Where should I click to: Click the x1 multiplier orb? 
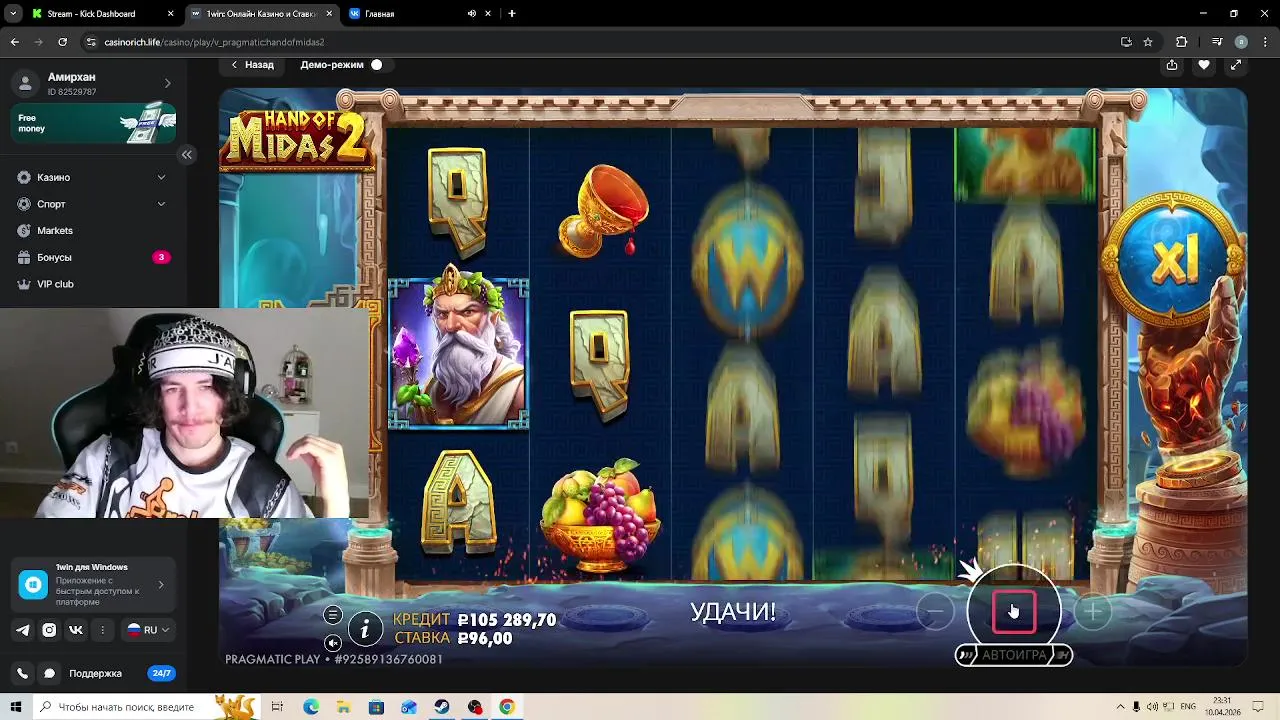click(1171, 258)
